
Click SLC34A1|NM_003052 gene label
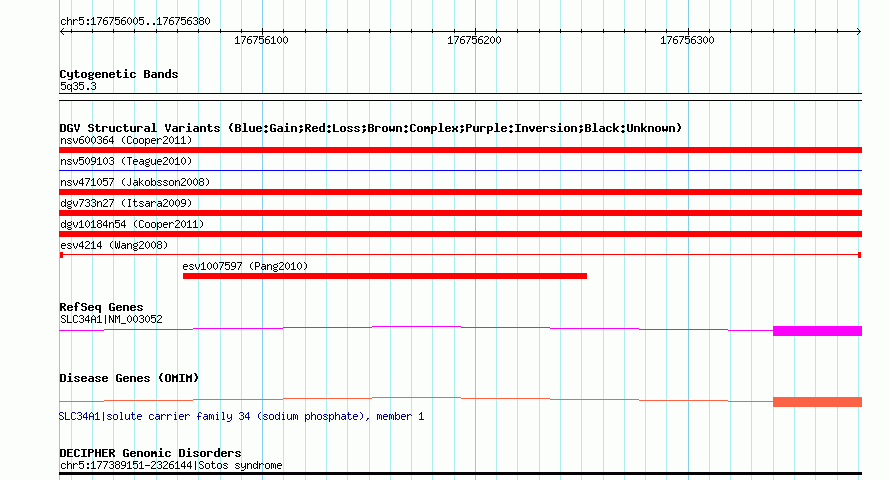pos(111,319)
